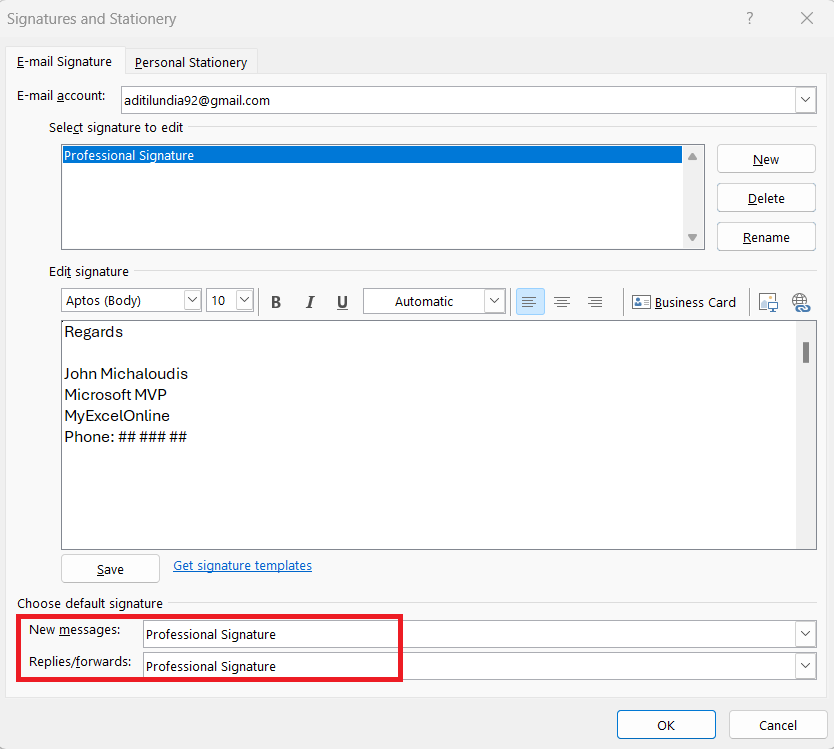
Task: Cancel the dialog
Action: 778,725
